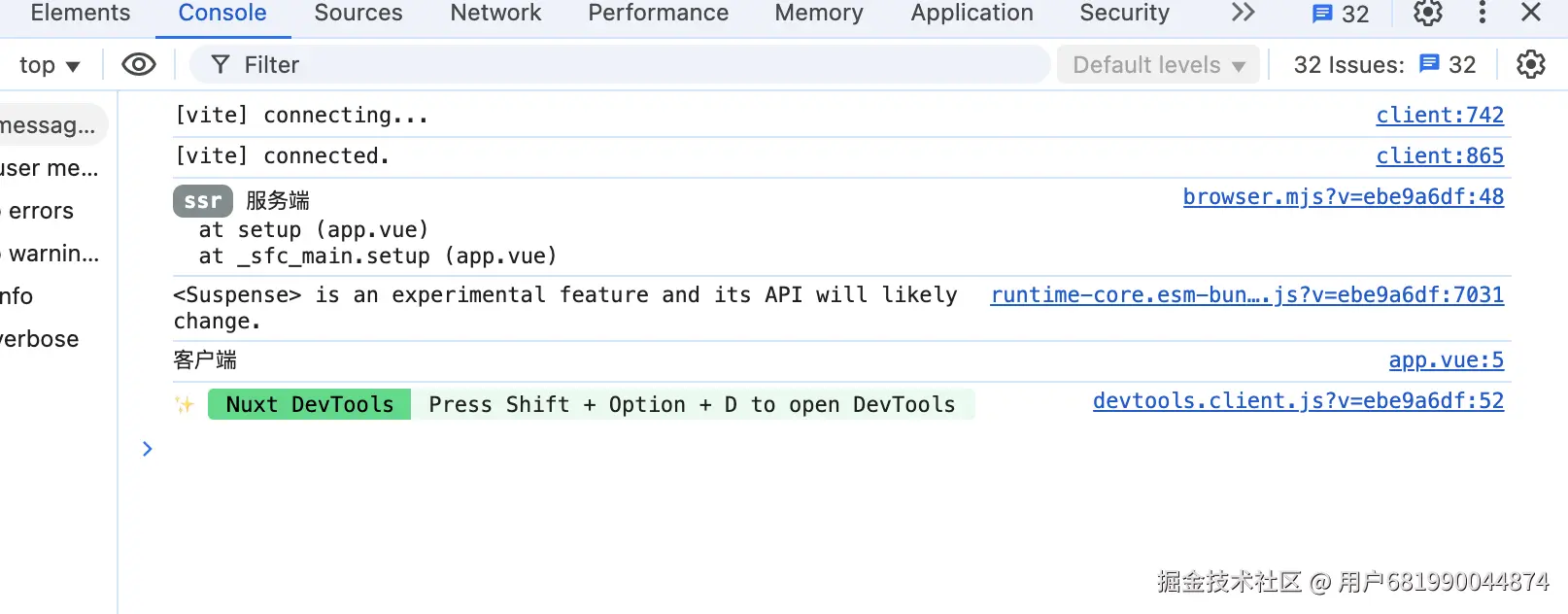
Task: Open DevTools settings gear in top bar
Action: 1427,13
